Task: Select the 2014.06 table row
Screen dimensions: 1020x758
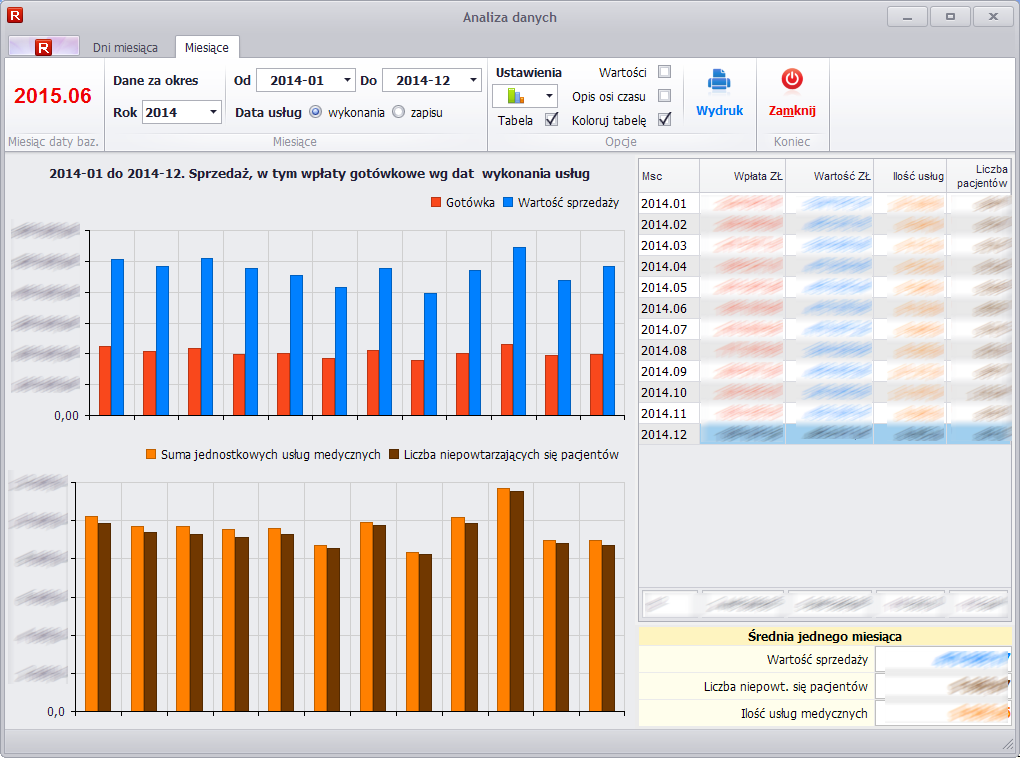Action: (x=665, y=308)
